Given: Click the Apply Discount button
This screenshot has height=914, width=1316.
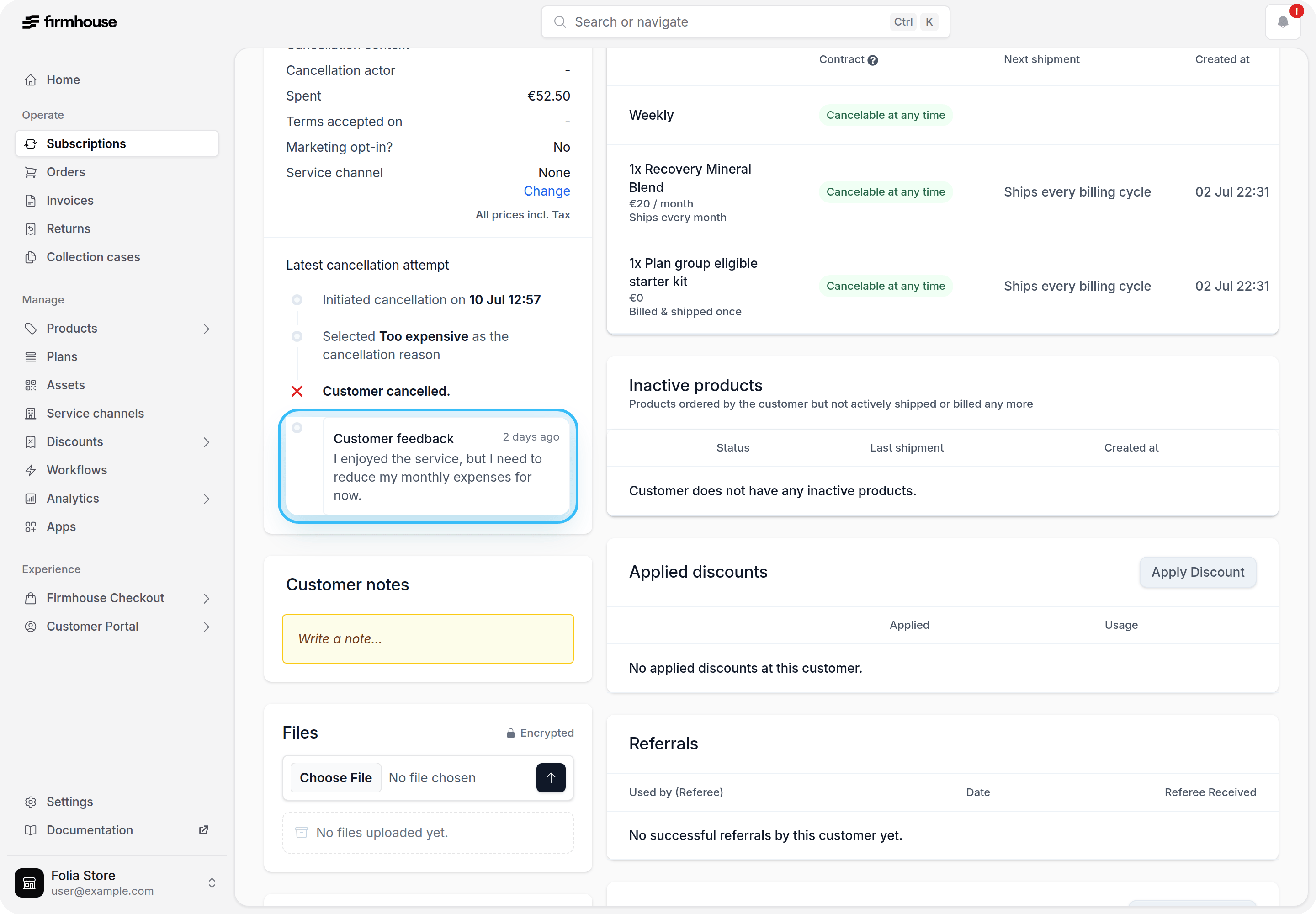Looking at the screenshot, I should pos(1198,572).
